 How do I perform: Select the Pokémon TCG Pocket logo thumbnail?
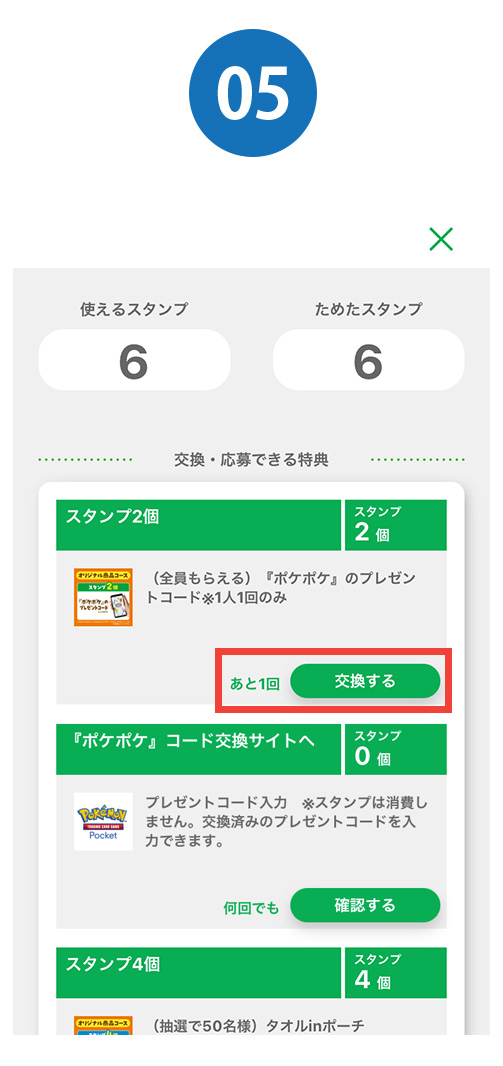103,821
